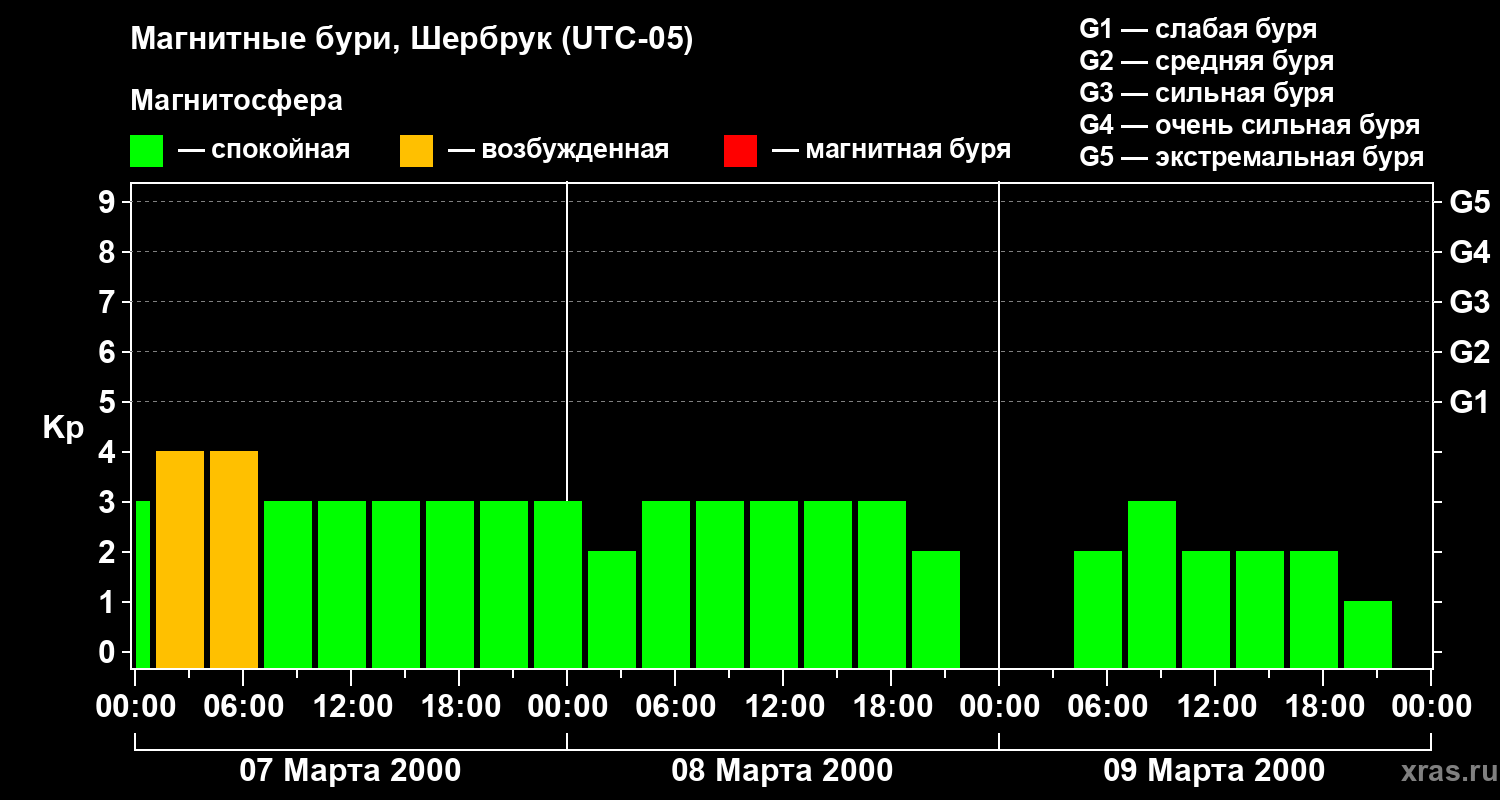Click the Kp axis value '6'

pyautogui.click(x=109, y=352)
